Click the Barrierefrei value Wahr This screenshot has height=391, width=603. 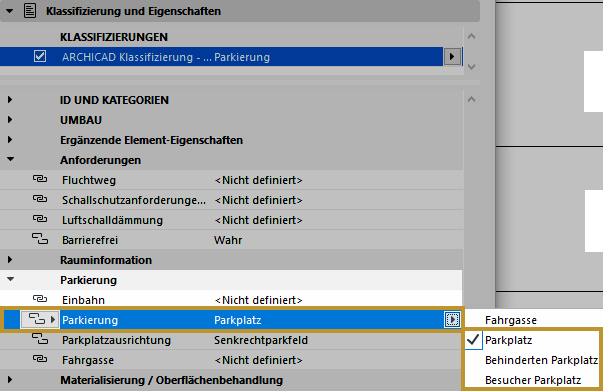point(228,240)
